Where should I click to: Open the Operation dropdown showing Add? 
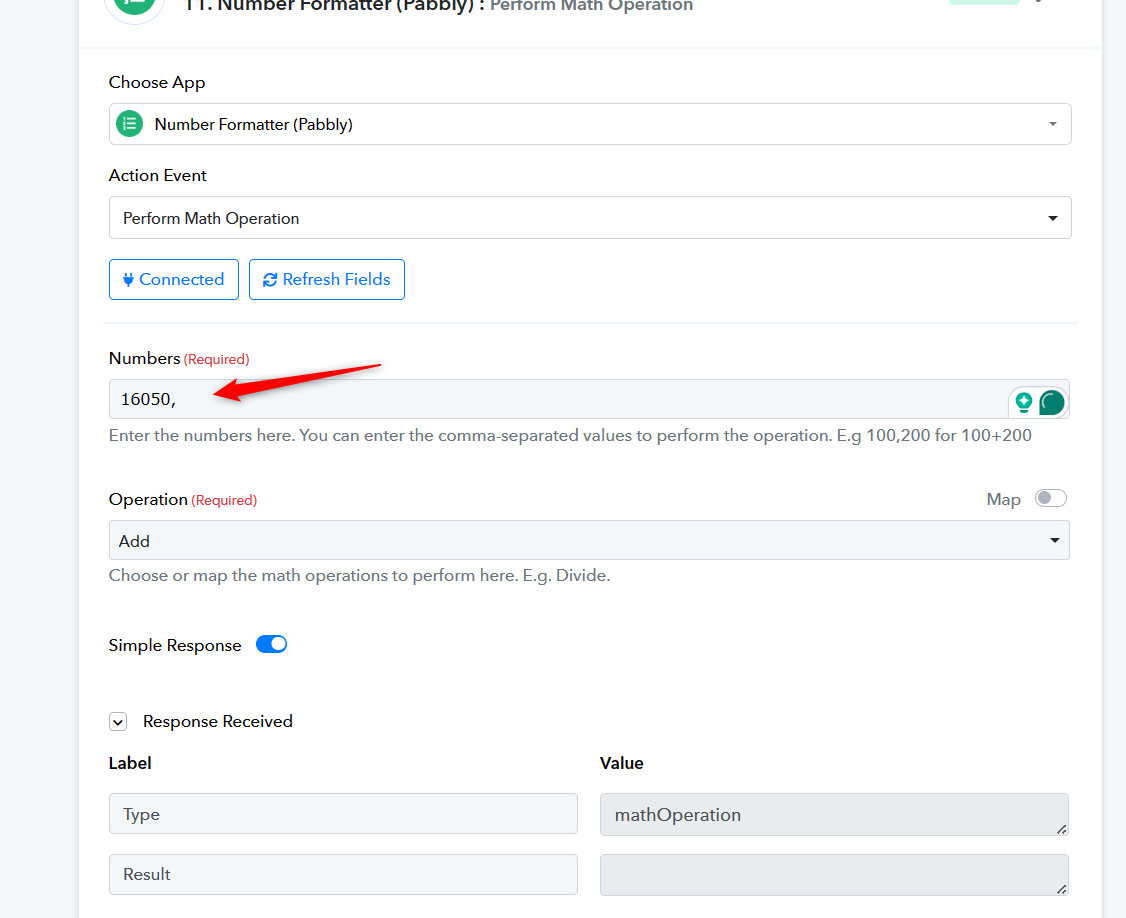click(x=589, y=540)
